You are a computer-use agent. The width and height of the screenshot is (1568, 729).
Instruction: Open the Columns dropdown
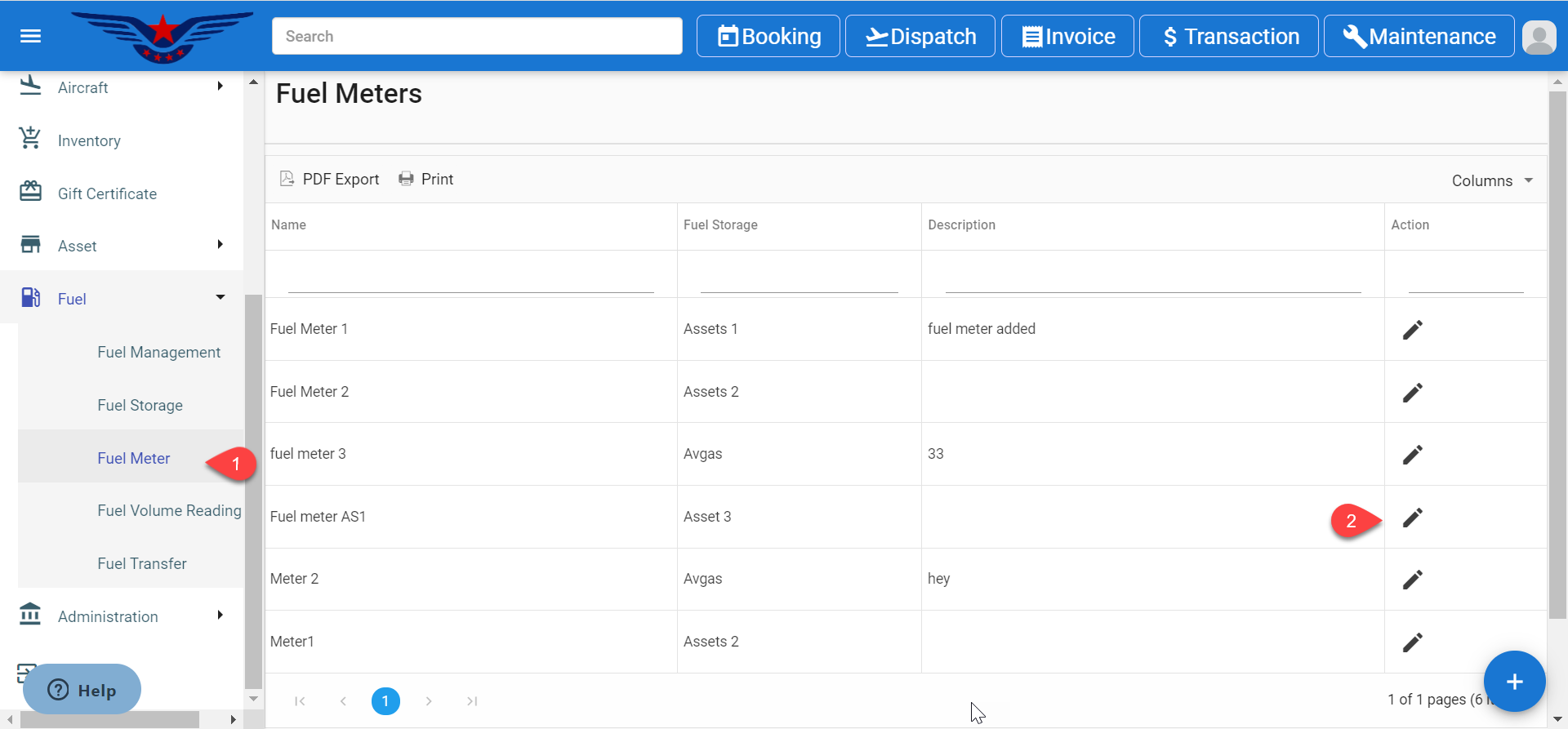pyautogui.click(x=1491, y=180)
